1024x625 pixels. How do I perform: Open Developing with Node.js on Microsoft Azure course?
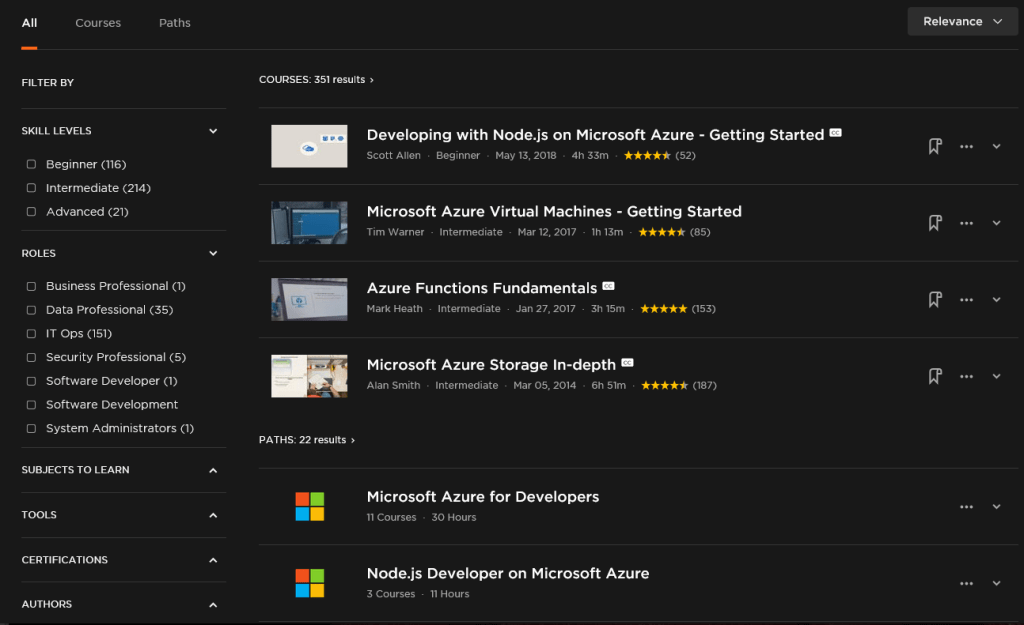[595, 135]
